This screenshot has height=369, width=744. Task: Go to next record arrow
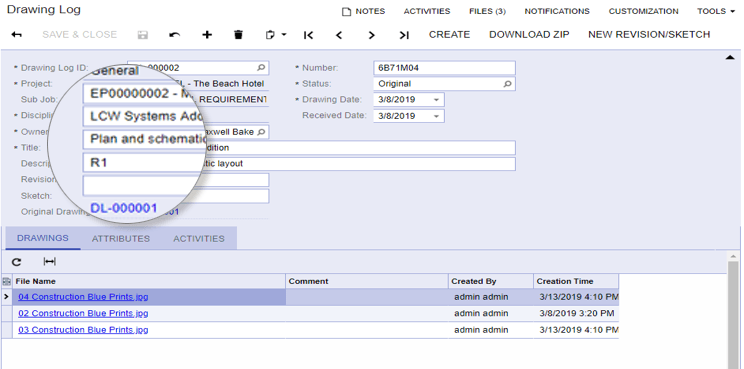(x=372, y=35)
